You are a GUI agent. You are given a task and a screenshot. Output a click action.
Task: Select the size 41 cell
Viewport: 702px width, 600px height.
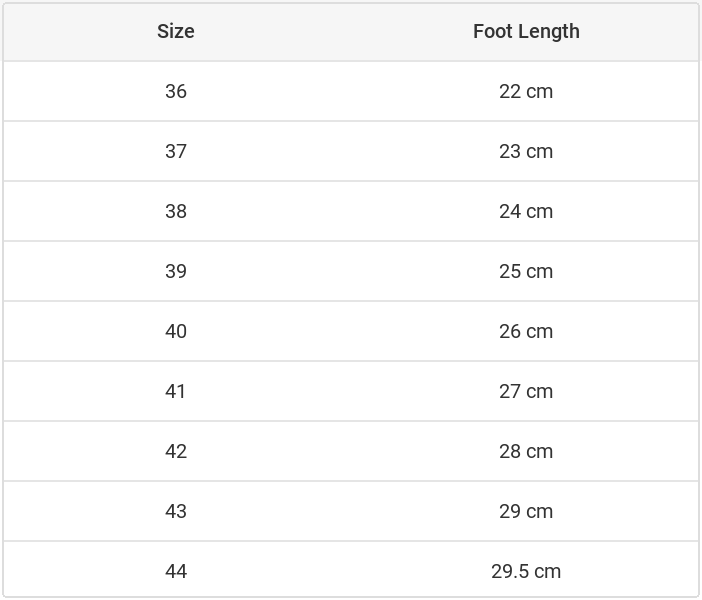[176, 391]
